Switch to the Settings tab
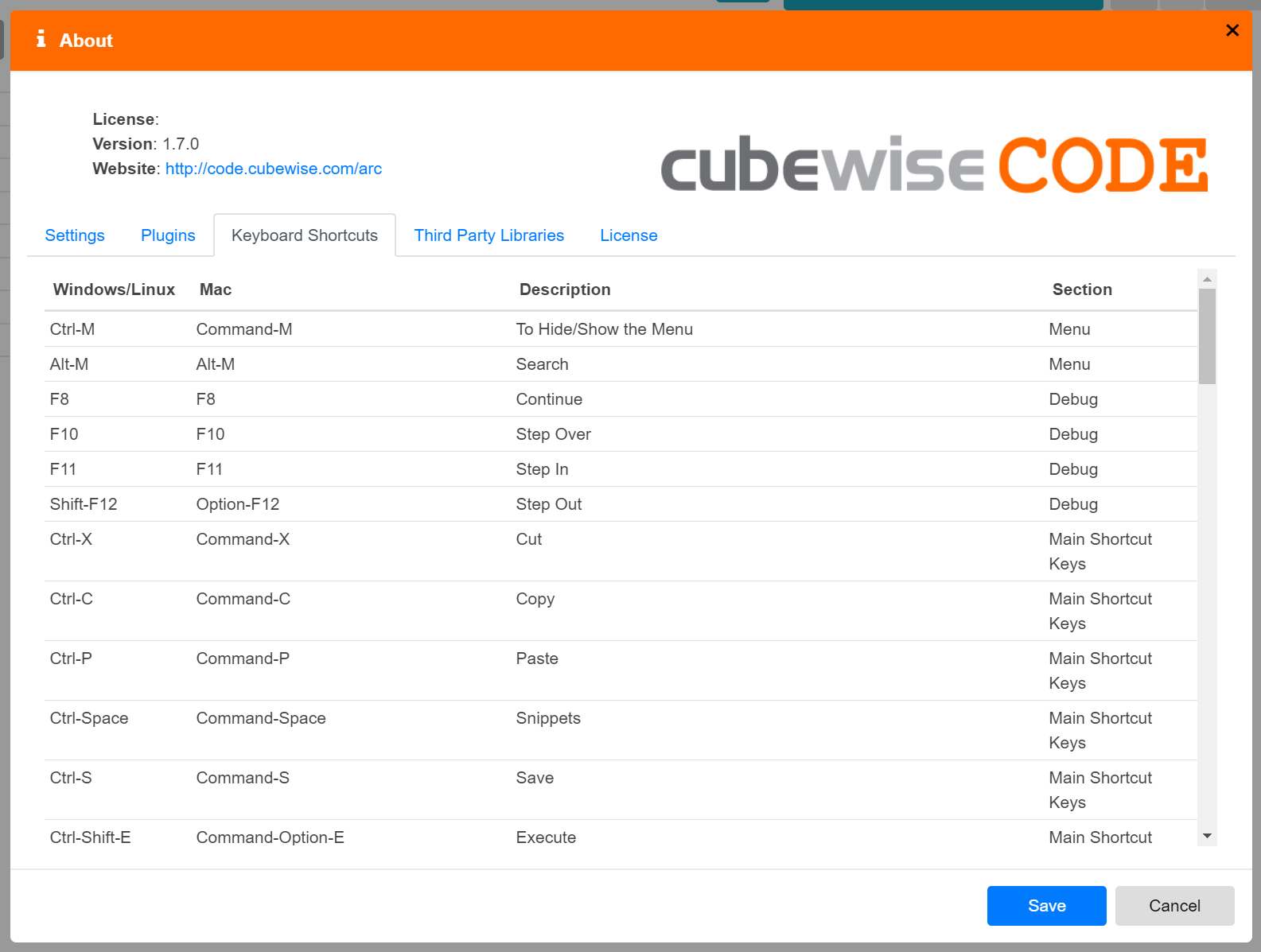 point(75,235)
